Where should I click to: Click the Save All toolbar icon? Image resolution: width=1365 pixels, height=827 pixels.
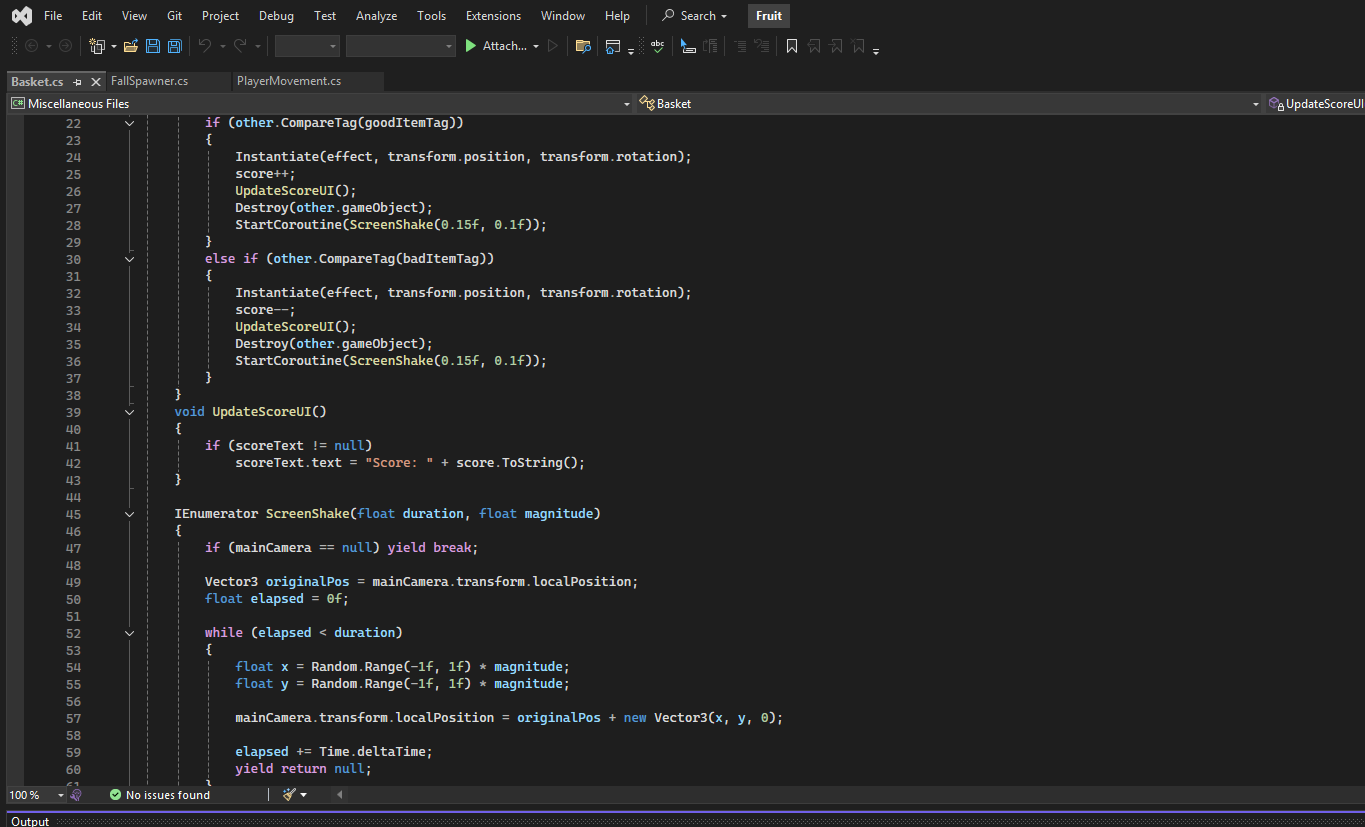(x=175, y=46)
